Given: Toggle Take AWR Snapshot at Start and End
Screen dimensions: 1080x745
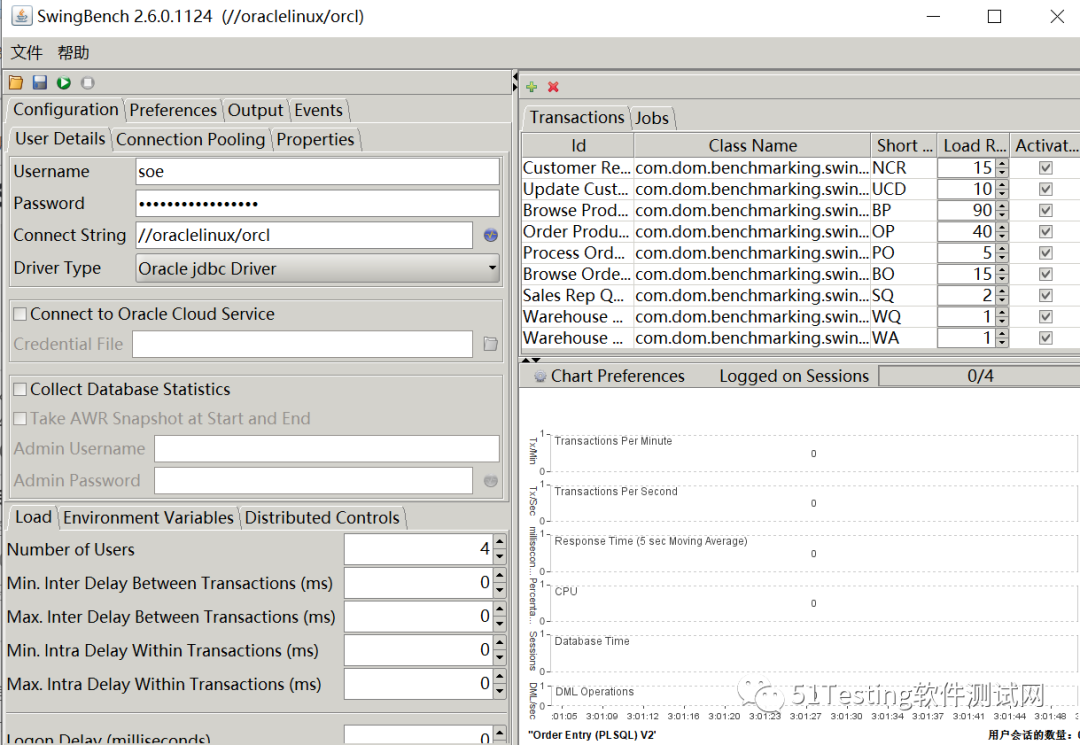Looking at the screenshot, I should (20, 419).
